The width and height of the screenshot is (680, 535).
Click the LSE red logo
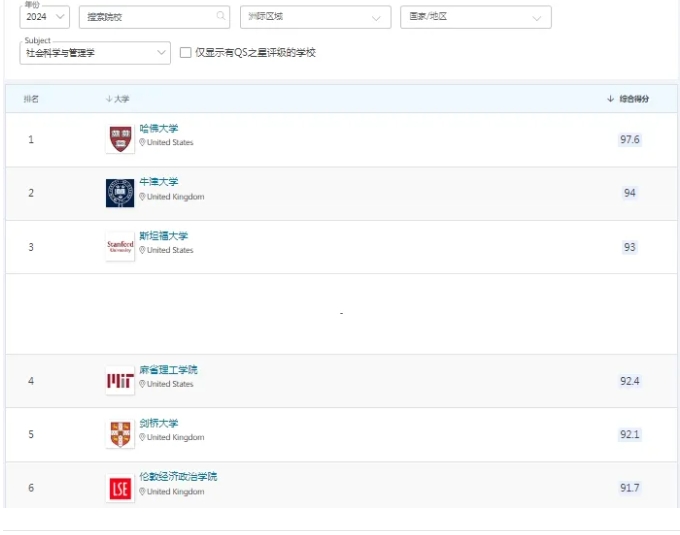pos(120,488)
